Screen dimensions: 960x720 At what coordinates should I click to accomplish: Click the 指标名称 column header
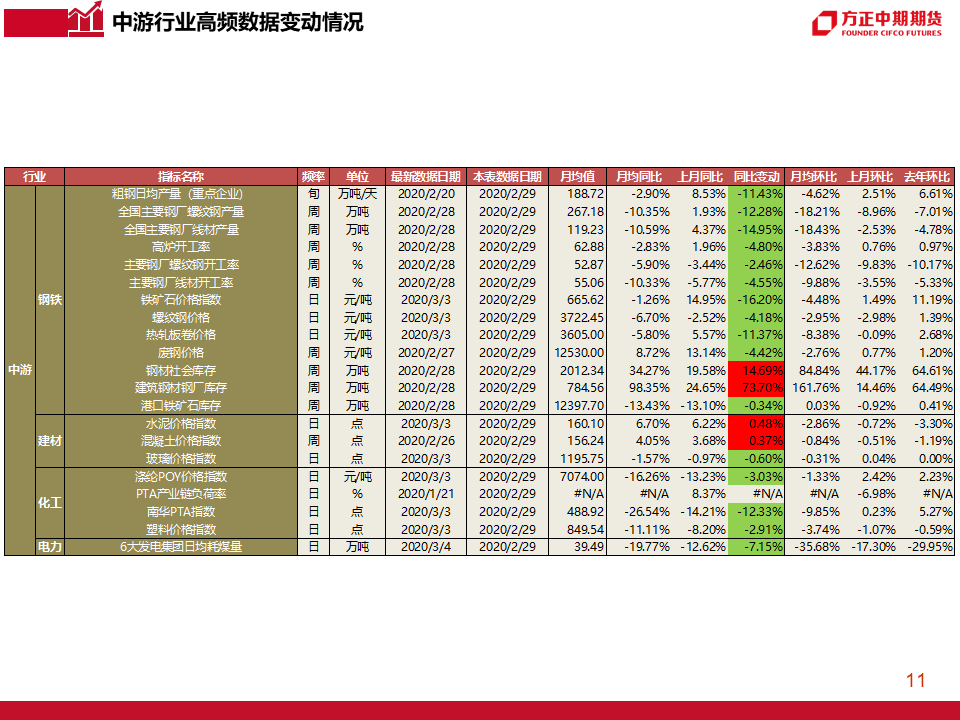click(180, 176)
